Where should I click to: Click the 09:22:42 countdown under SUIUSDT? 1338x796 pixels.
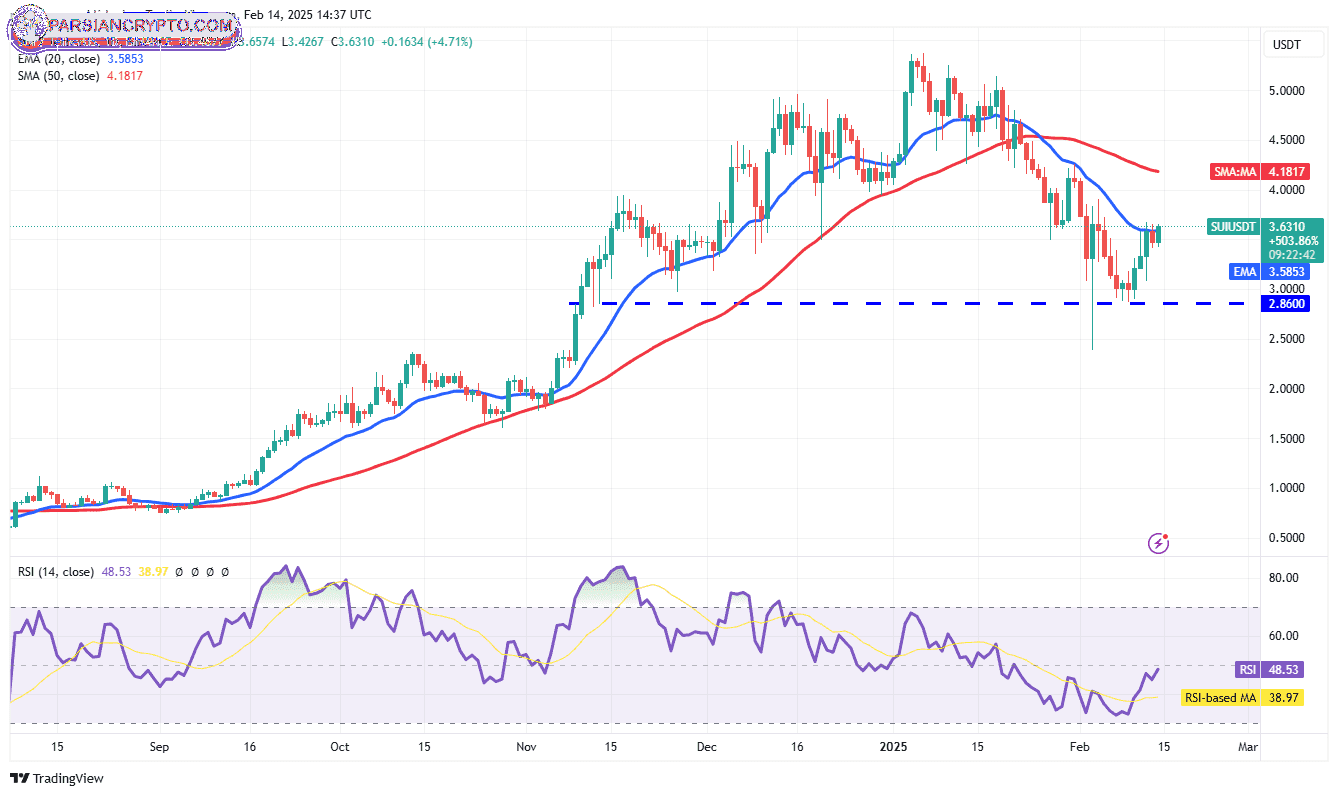(x=1293, y=254)
